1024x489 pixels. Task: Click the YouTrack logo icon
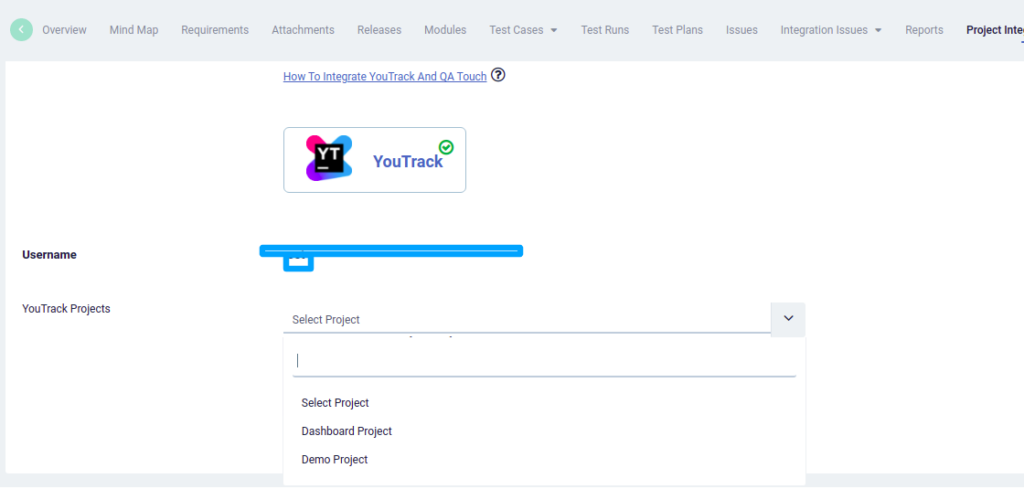pos(329,158)
